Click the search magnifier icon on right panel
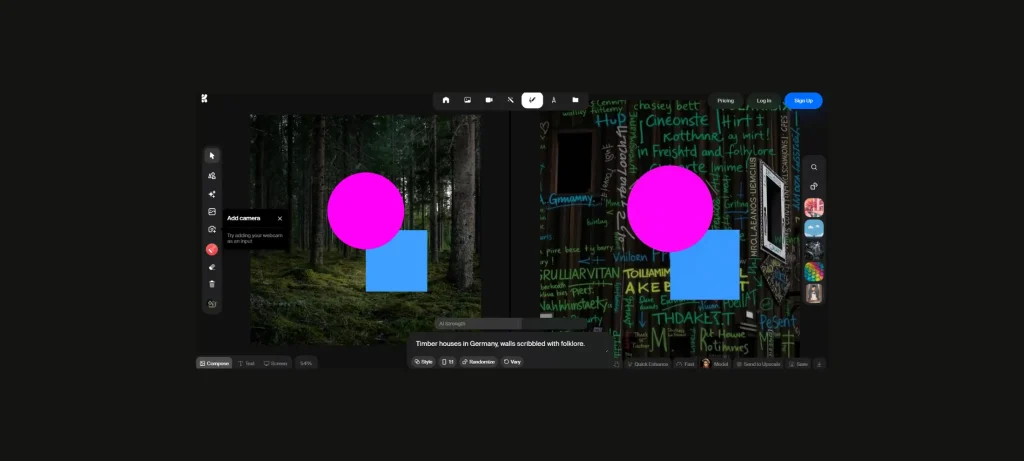The height and width of the screenshot is (461, 1024). click(x=814, y=167)
